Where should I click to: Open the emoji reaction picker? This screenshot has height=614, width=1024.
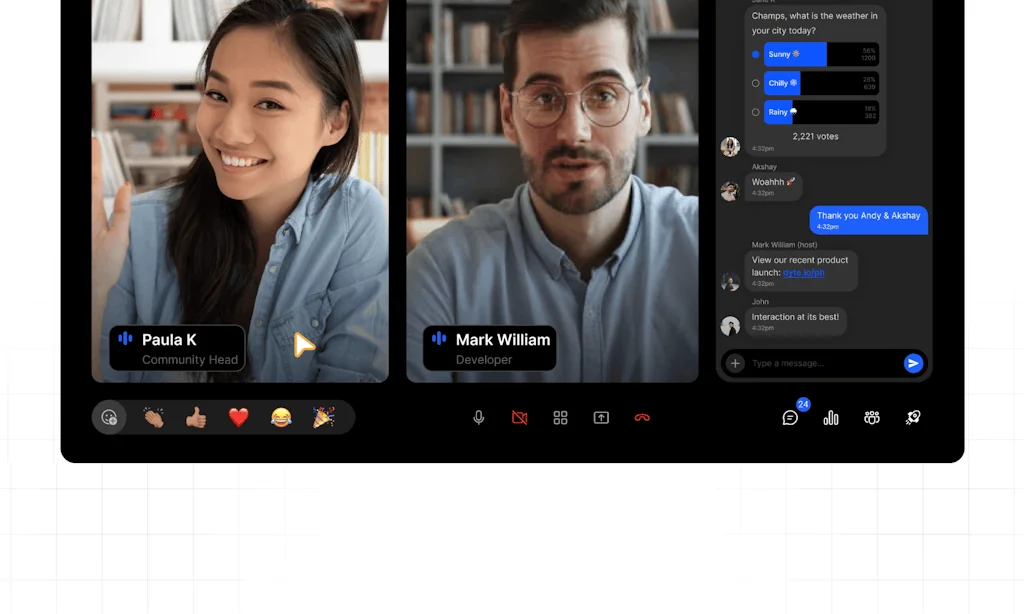pyautogui.click(x=110, y=418)
